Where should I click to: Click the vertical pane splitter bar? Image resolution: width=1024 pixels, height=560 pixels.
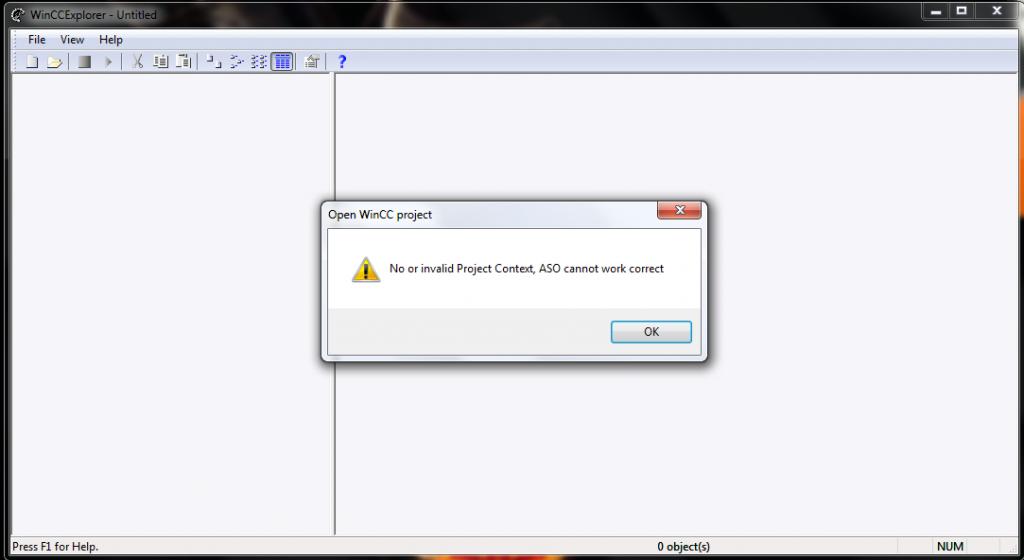[335, 303]
